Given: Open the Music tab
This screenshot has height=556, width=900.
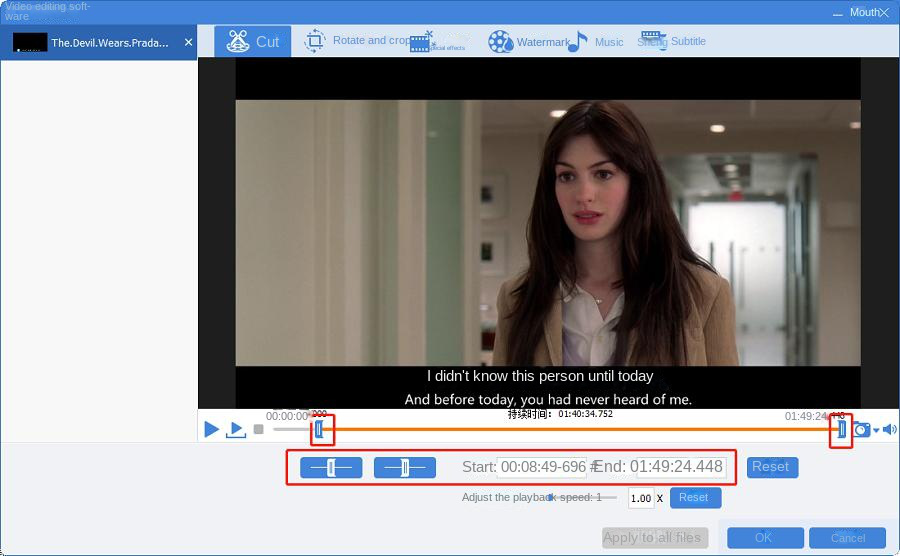Looking at the screenshot, I should pyautogui.click(x=595, y=42).
